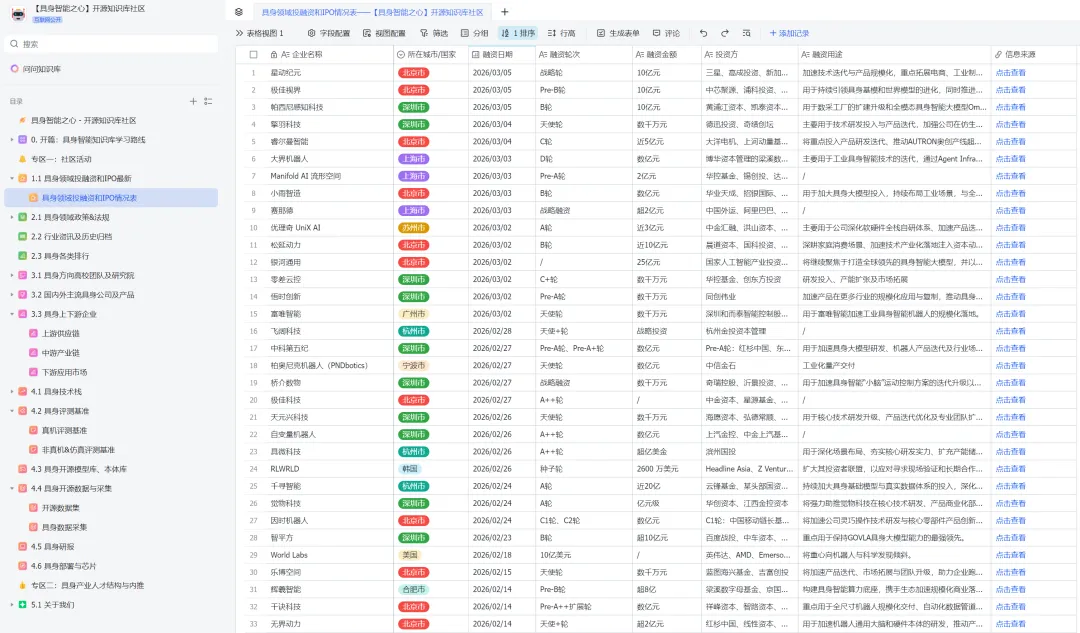Viewport: 1080px width, 633px height.
Task: Switch to the 具身领域投融资和IPO情况表 tab
Action: click(372, 12)
